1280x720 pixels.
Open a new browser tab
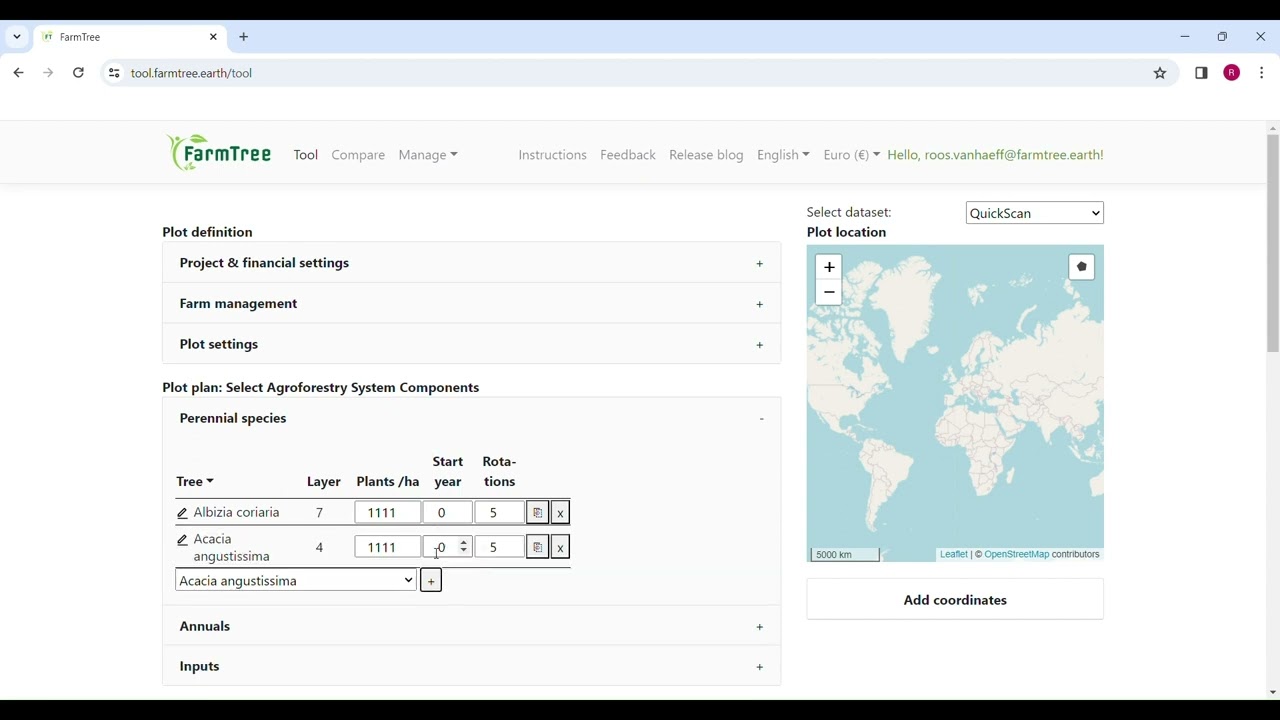tap(244, 37)
